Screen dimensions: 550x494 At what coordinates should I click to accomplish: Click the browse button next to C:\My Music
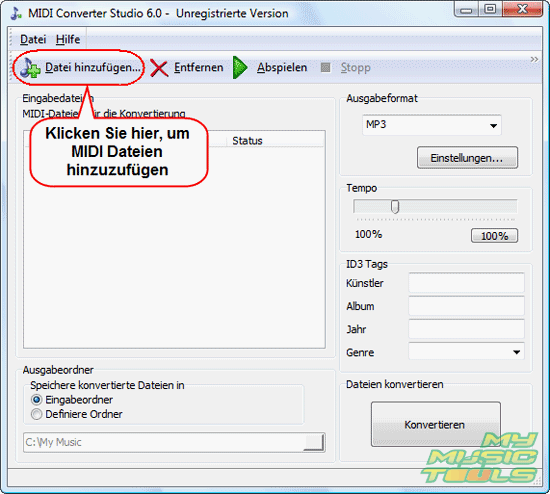[x=314, y=442]
